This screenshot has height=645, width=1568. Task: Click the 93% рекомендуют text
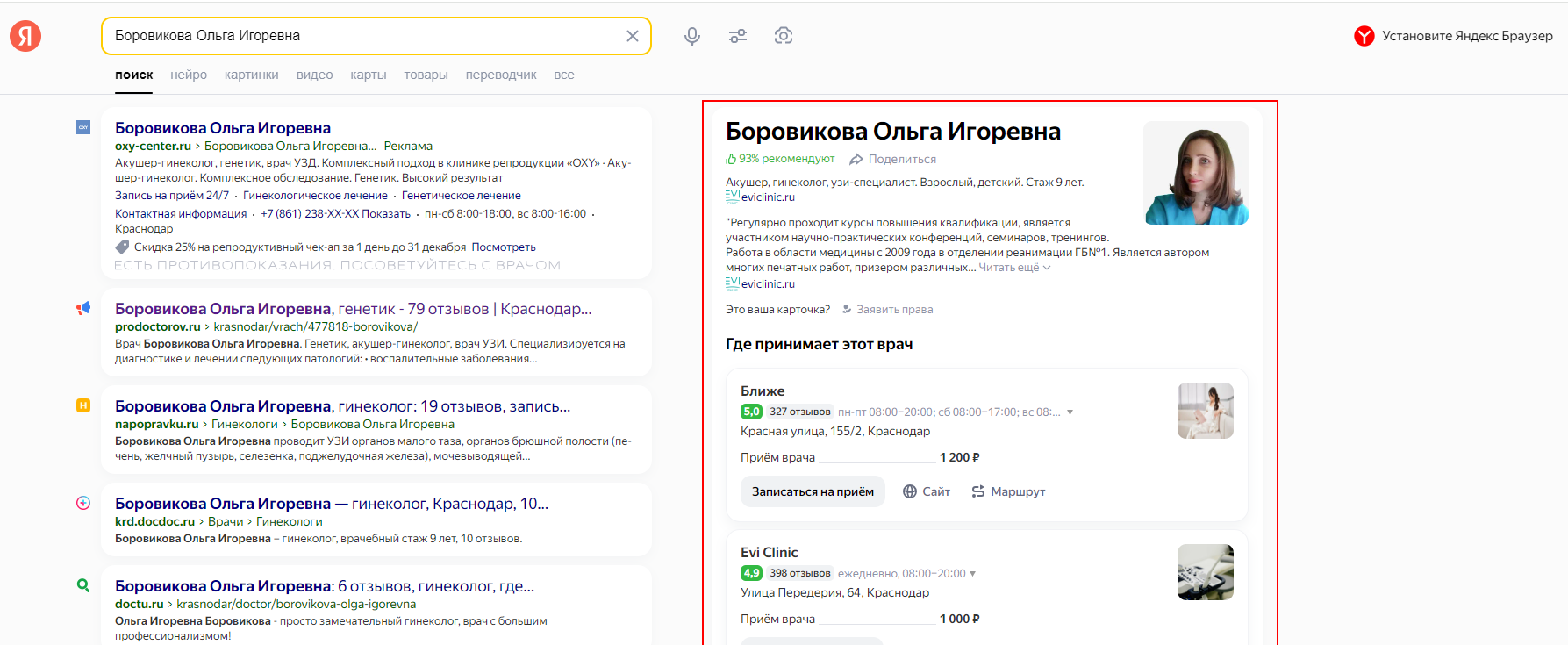pyautogui.click(x=787, y=159)
